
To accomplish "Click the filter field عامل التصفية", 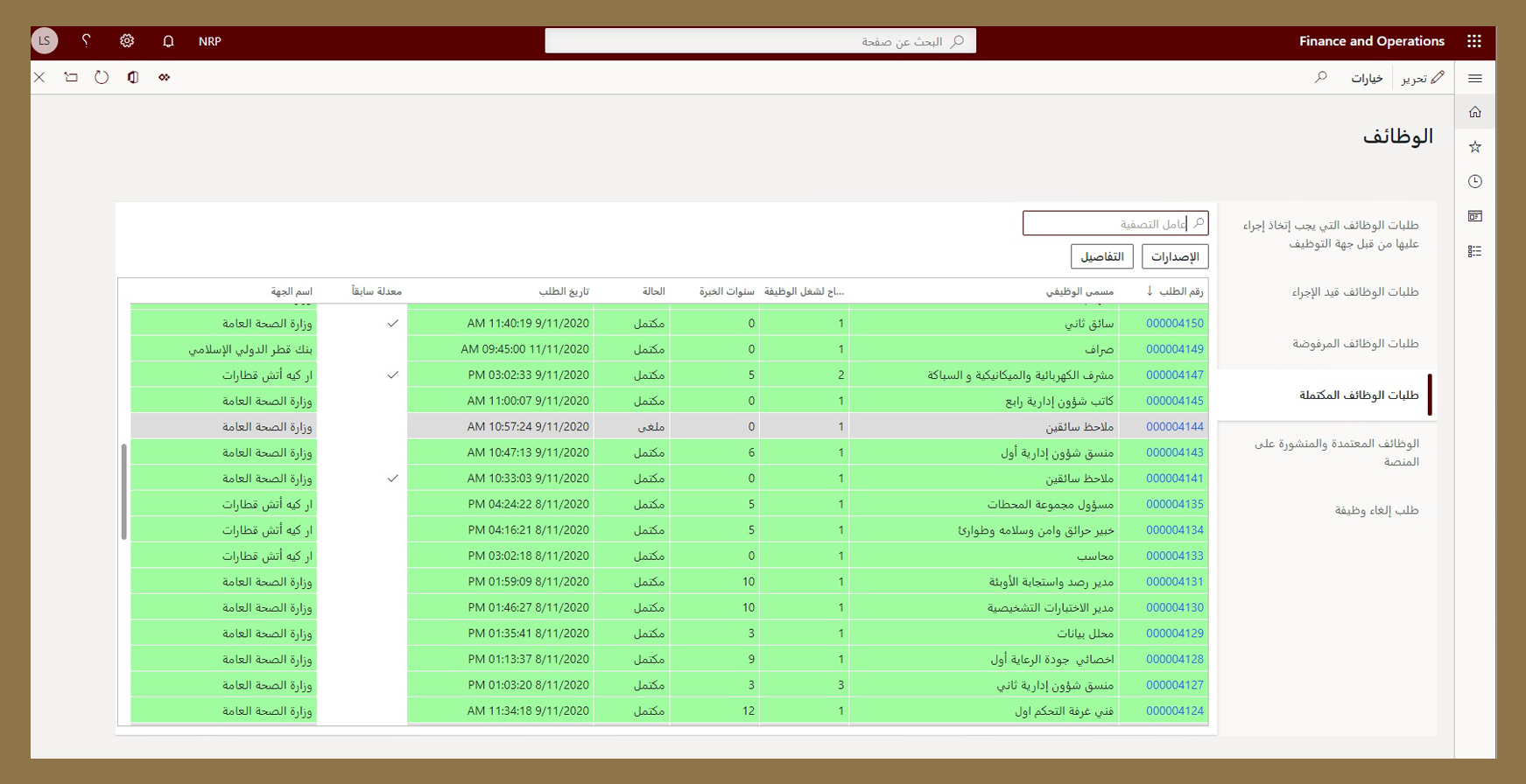I will (x=1115, y=223).
